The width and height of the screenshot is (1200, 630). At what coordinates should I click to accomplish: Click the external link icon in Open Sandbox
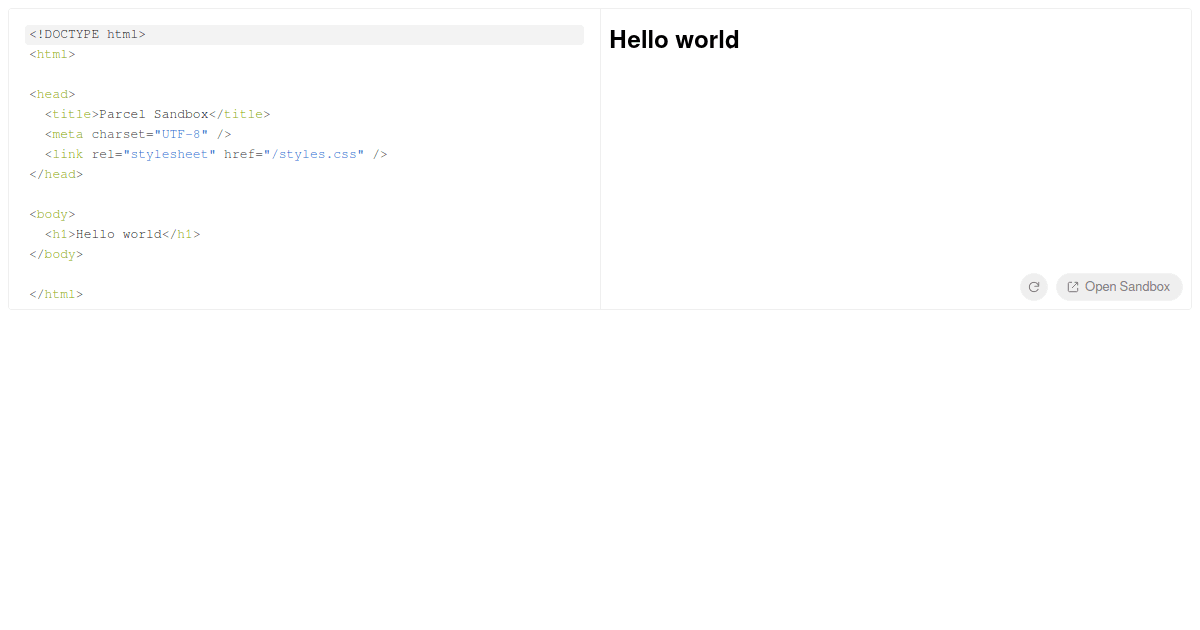click(1072, 287)
